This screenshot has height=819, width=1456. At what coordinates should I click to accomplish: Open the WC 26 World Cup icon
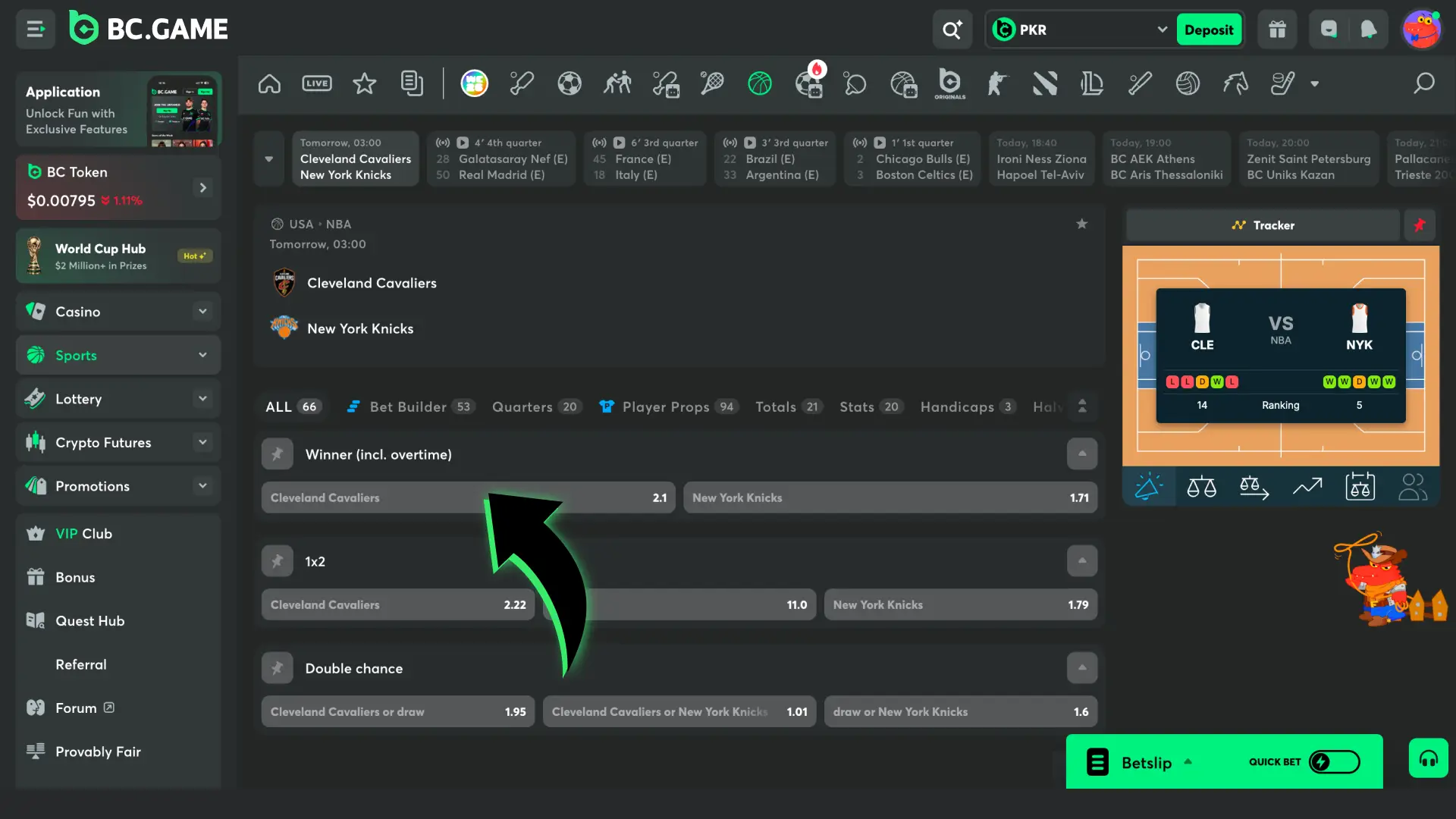tap(475, 83)
